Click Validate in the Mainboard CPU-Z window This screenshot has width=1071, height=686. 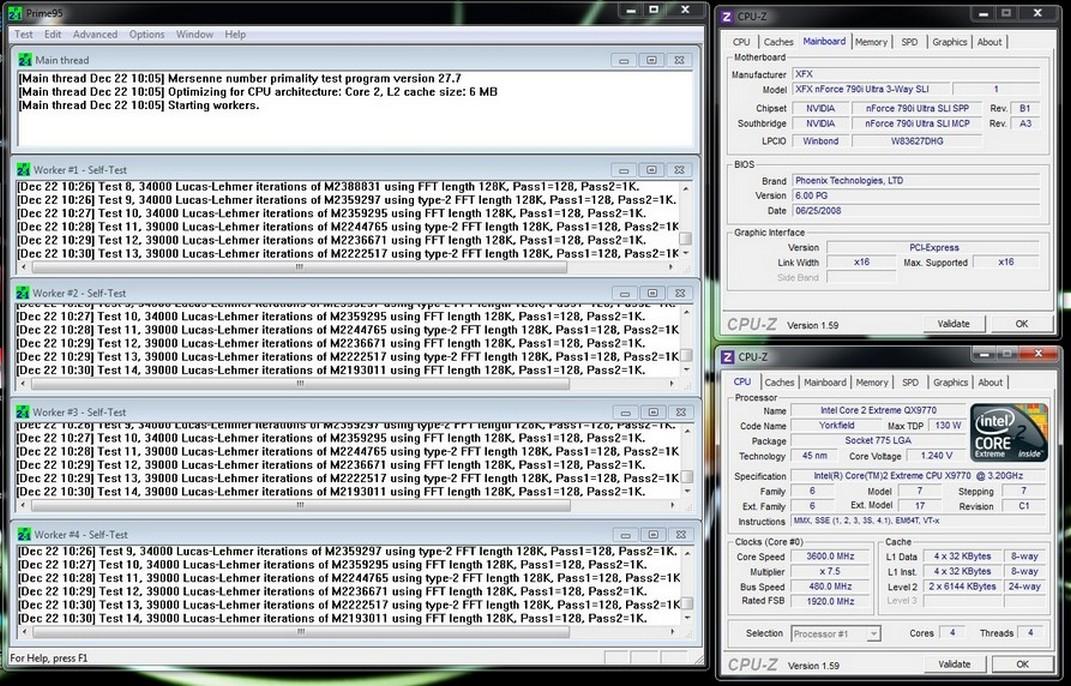(x=954, y=324)
